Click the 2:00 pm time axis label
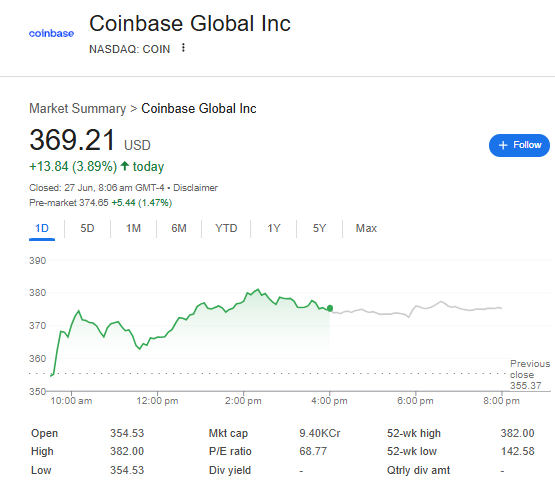 [243, 401]
